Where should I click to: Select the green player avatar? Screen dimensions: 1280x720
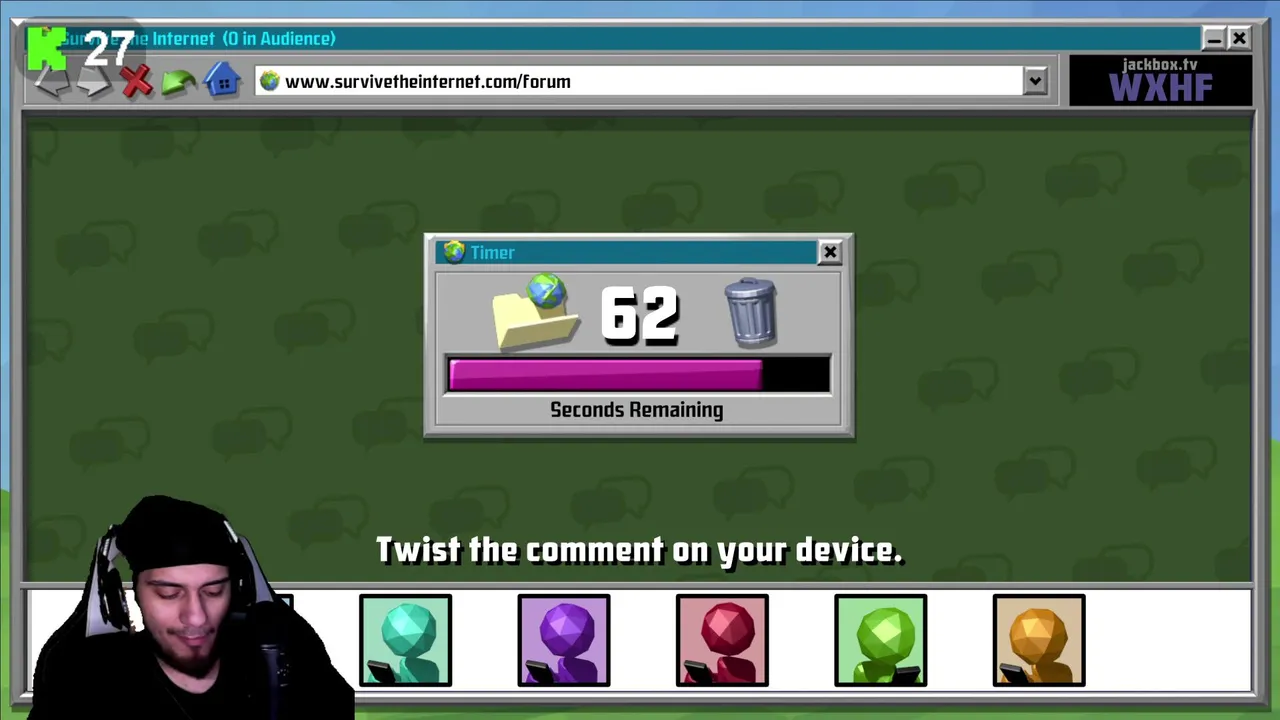[881, 641]
